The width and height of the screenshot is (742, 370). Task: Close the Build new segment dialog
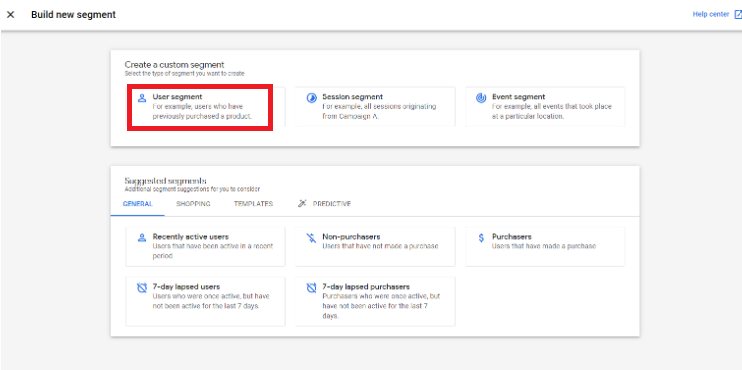click(x=10, y=15)
